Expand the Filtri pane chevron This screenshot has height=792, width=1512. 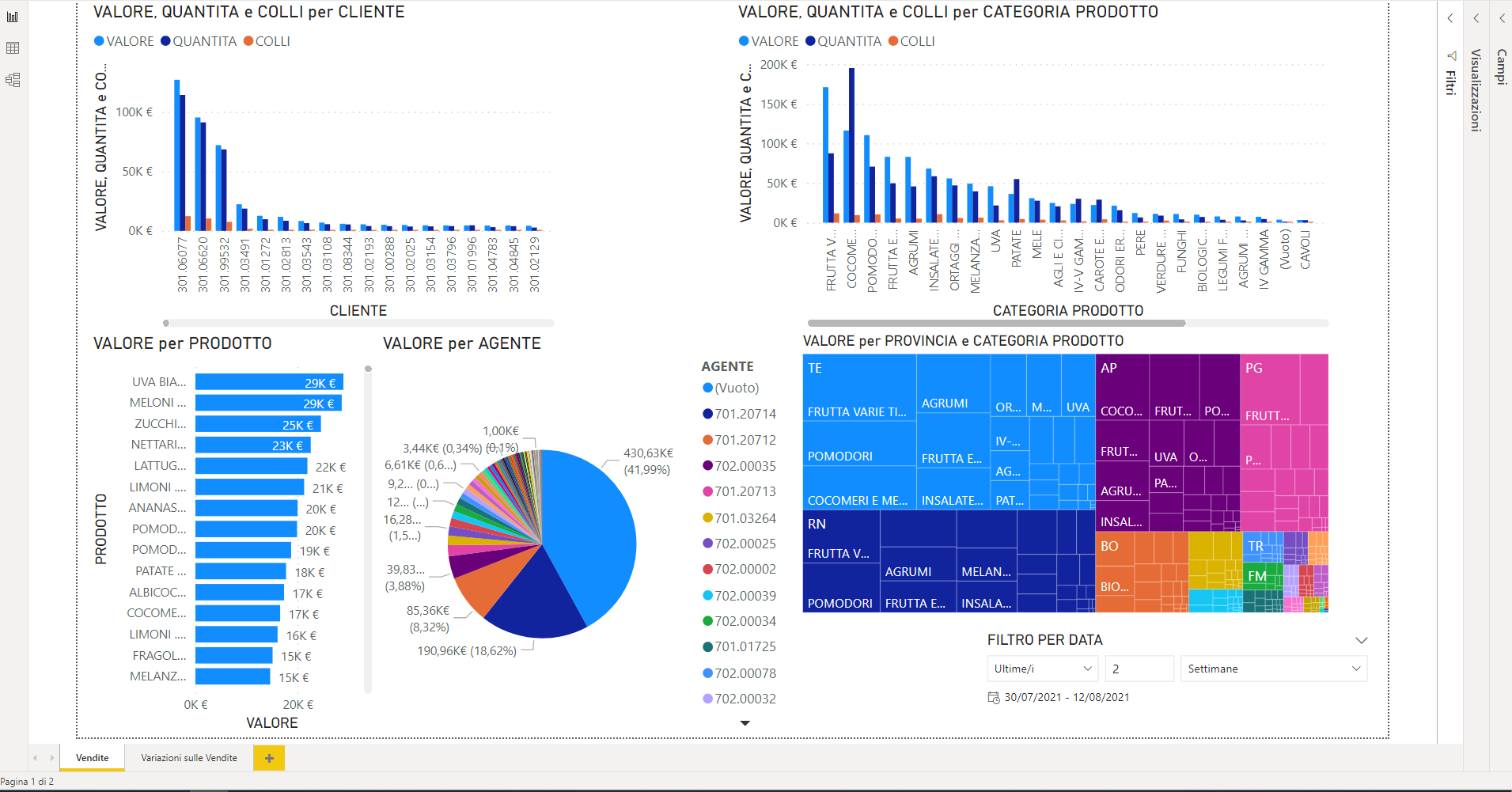click(1450, 18)
